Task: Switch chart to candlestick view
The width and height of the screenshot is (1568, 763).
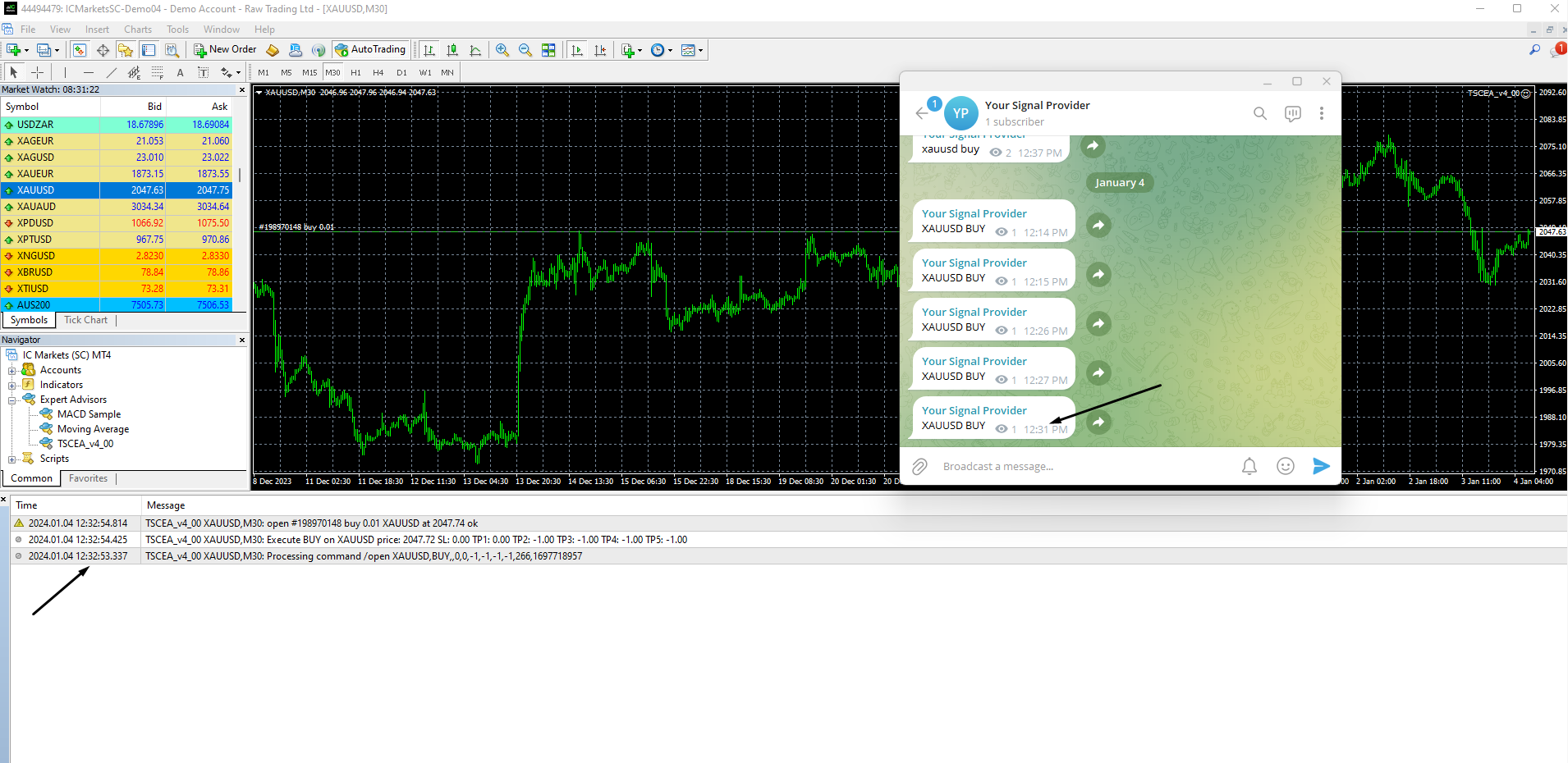Action: click(x=452, y=50)
